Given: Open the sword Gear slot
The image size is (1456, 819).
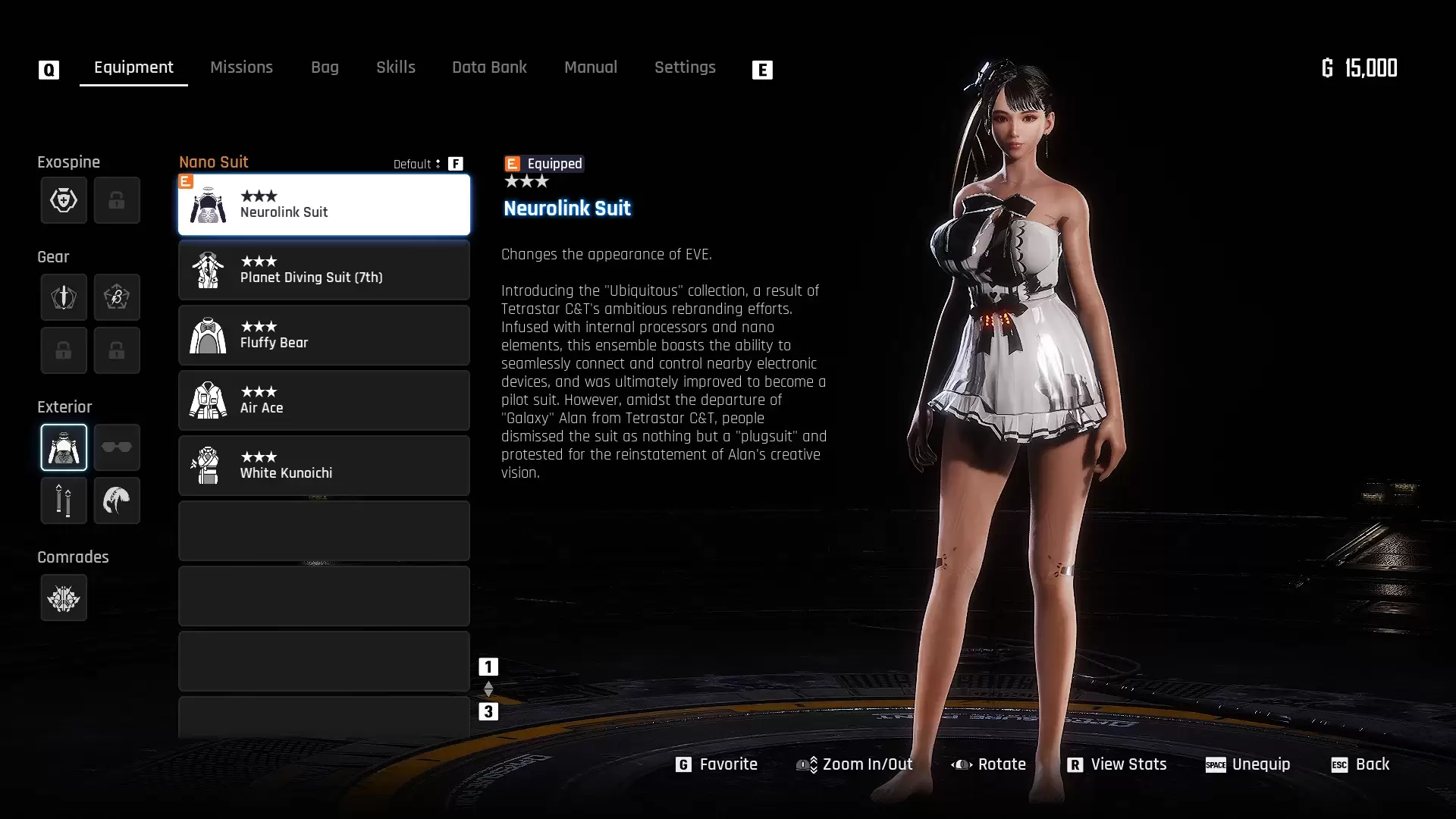Looking at the screenshot, I should [64, 297].
